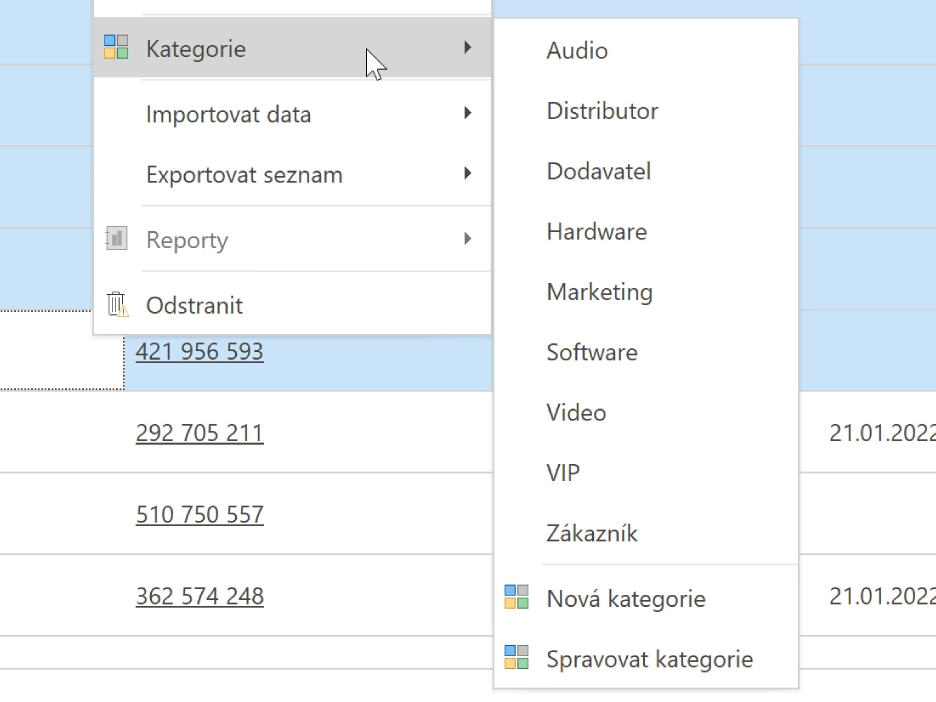The width and height of the screenshot is (936, 702).
Task: Click the Reporty chart icon
Action: click(x=116, y=238)
